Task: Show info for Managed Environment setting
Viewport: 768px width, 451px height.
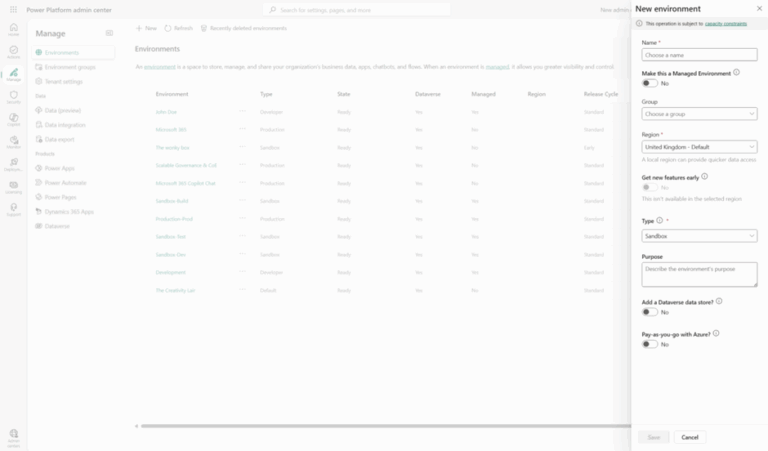Action: click(x=736, y=72)
